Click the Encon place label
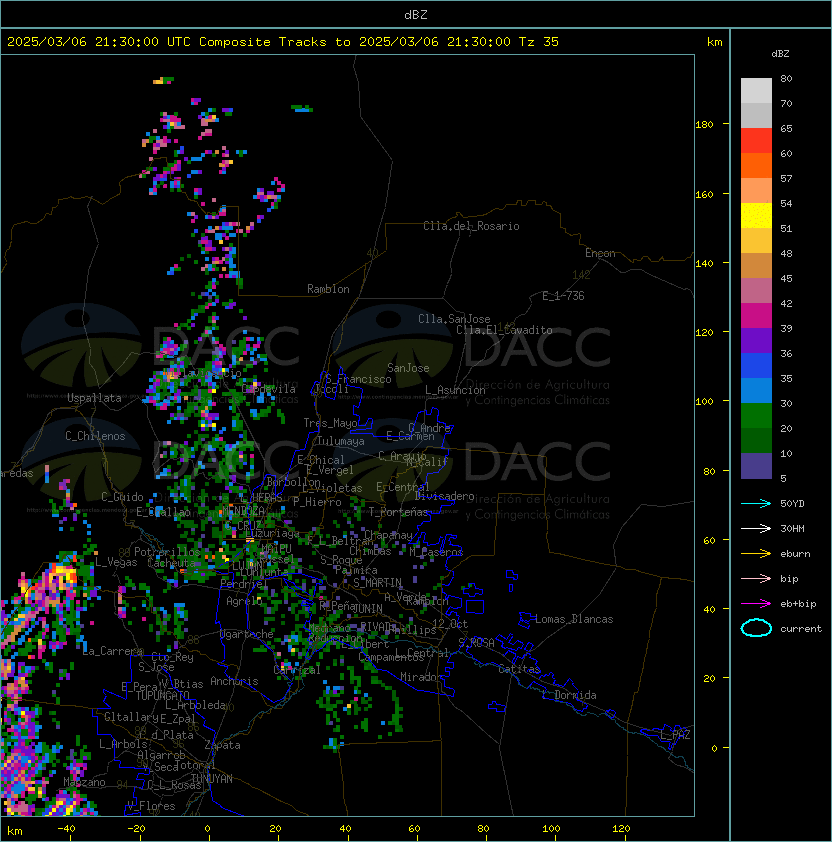 point(600,253)
